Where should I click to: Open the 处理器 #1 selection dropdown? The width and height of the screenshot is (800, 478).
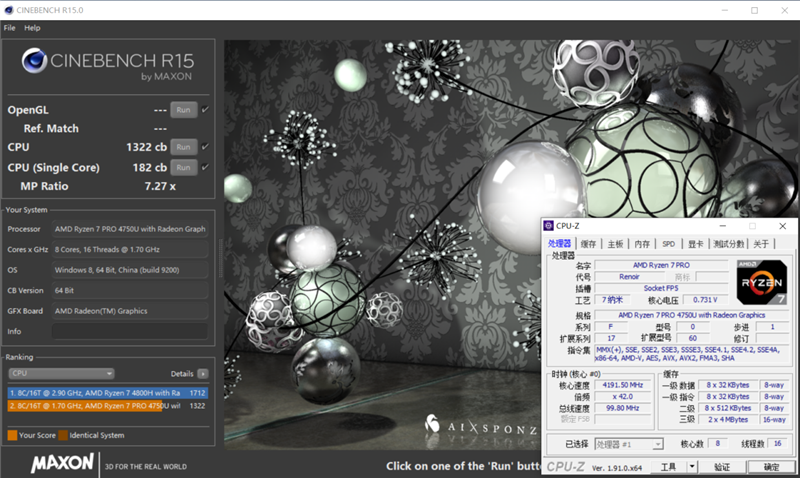click(629, 444)
